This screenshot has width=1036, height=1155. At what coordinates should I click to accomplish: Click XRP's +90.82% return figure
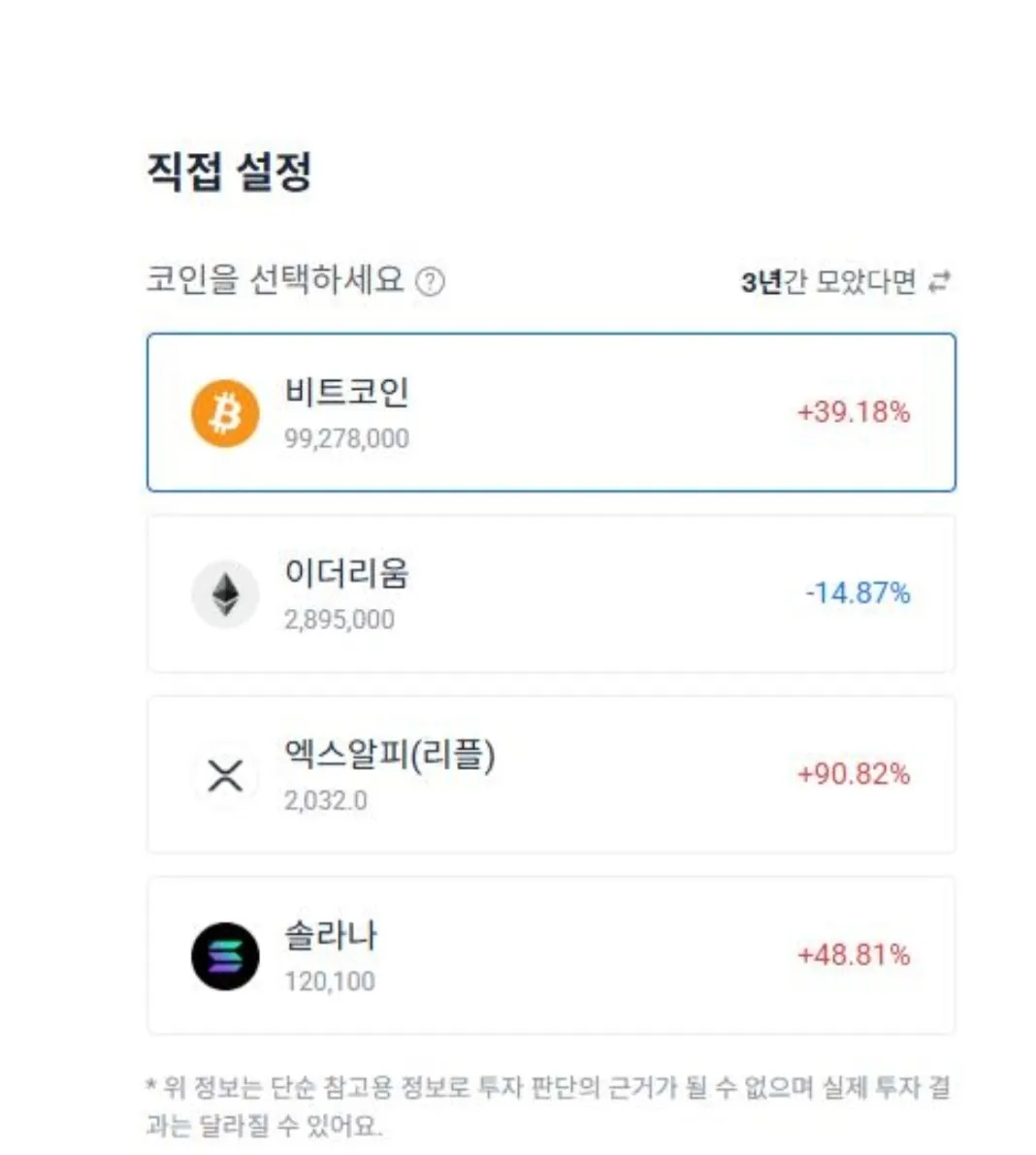coord(854,774)
